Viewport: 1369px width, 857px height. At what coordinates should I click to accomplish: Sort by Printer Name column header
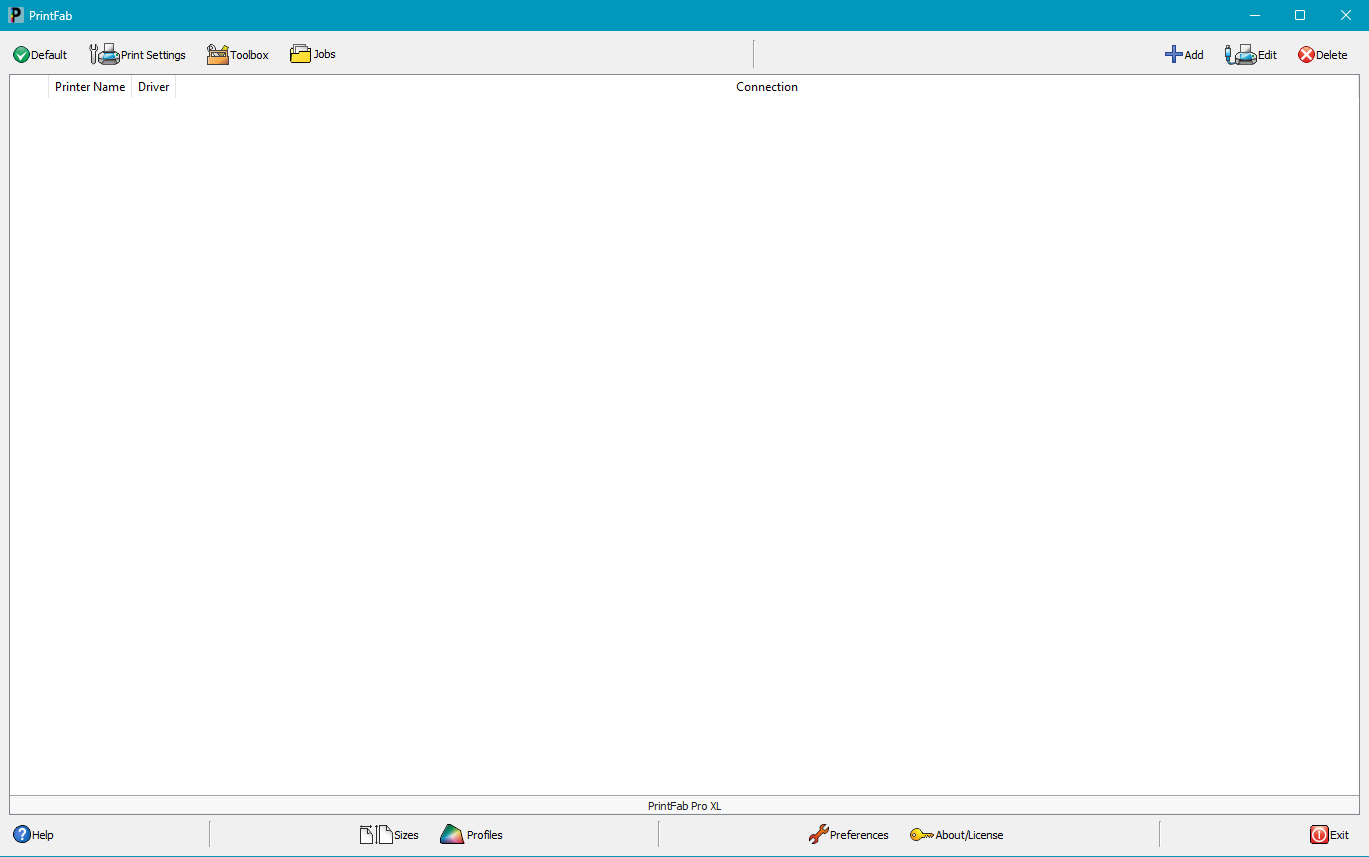coord(90,87)
